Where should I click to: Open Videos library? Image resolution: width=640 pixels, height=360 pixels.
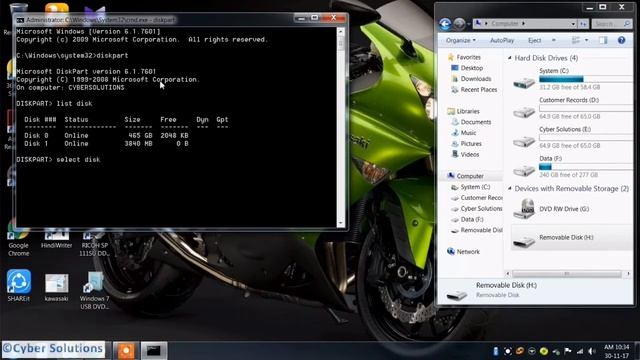(465, 155)
